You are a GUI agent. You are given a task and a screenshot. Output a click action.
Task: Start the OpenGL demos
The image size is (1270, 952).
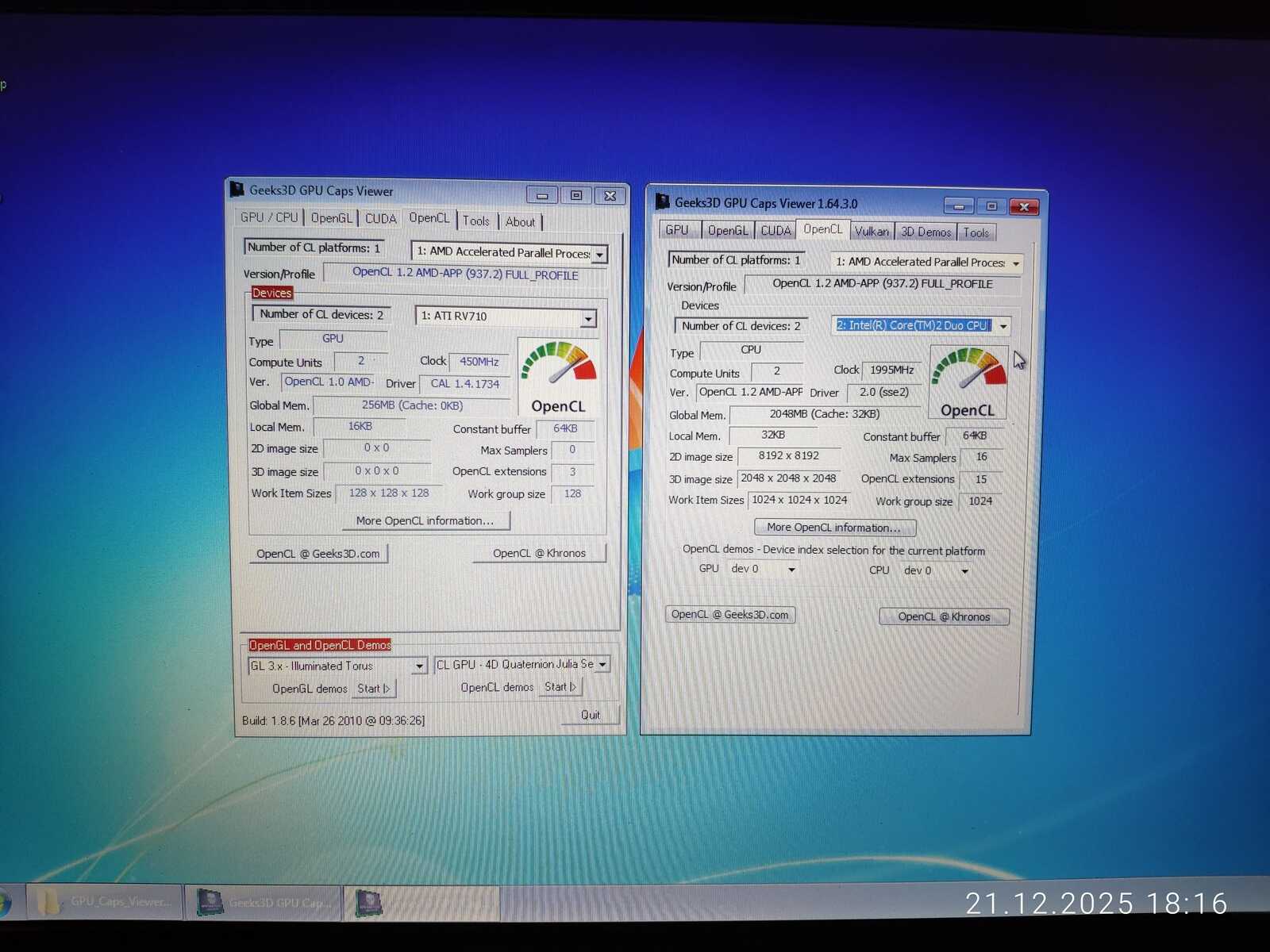pos(374,689)
